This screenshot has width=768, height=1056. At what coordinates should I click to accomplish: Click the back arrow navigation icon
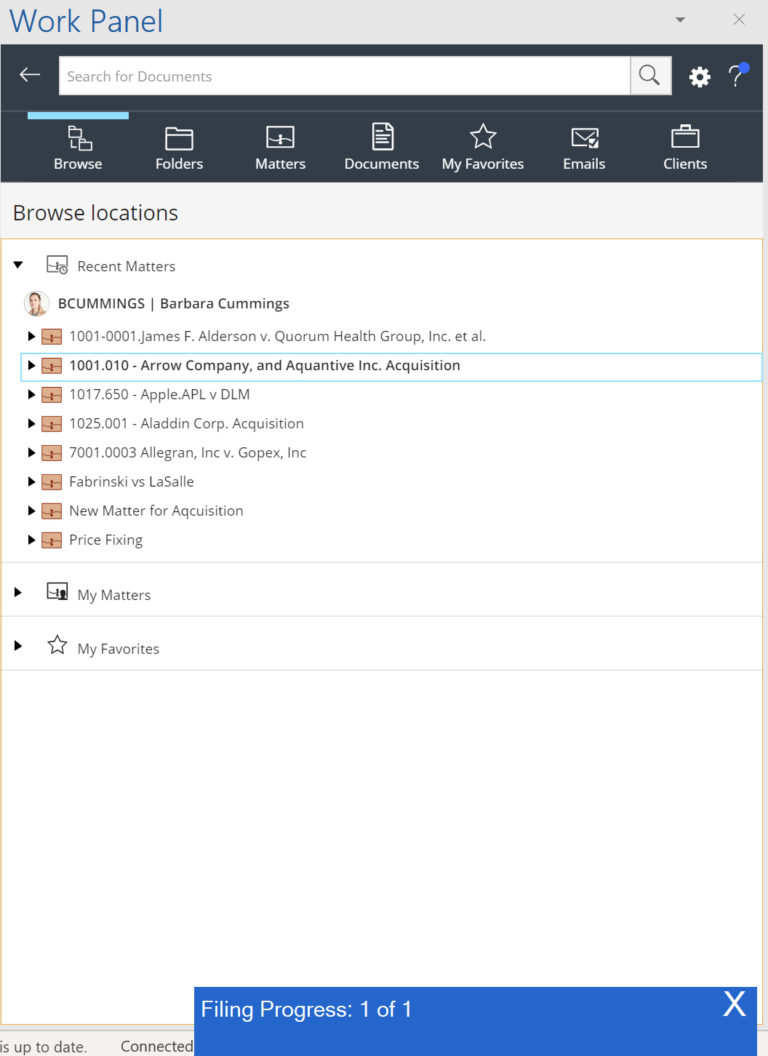click(28, 75)
